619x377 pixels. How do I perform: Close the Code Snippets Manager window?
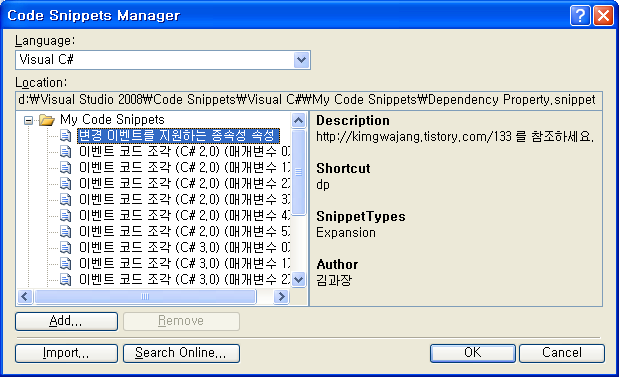coord(604,16)
